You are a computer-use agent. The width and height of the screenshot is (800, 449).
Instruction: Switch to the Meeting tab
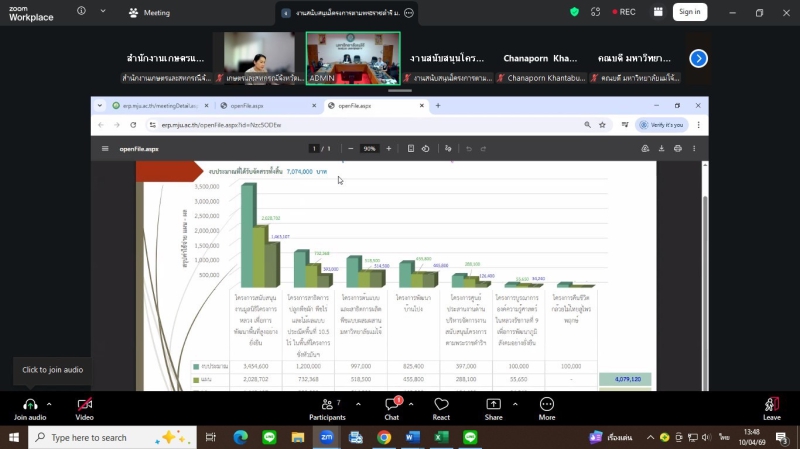click(x=148, y=13)
